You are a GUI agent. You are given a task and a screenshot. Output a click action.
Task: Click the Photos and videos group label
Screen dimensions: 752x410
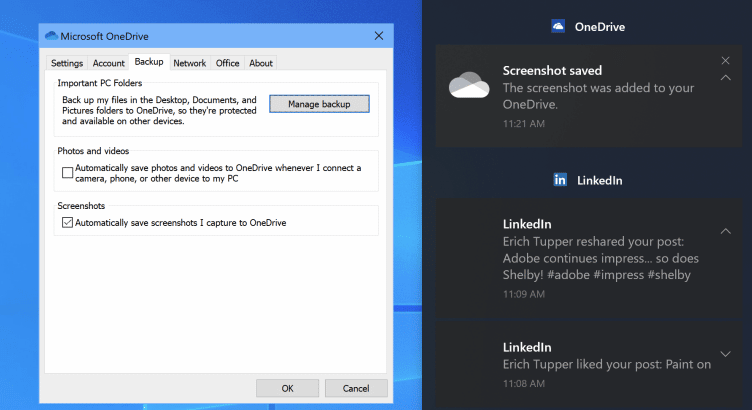[x=93, y=151]
